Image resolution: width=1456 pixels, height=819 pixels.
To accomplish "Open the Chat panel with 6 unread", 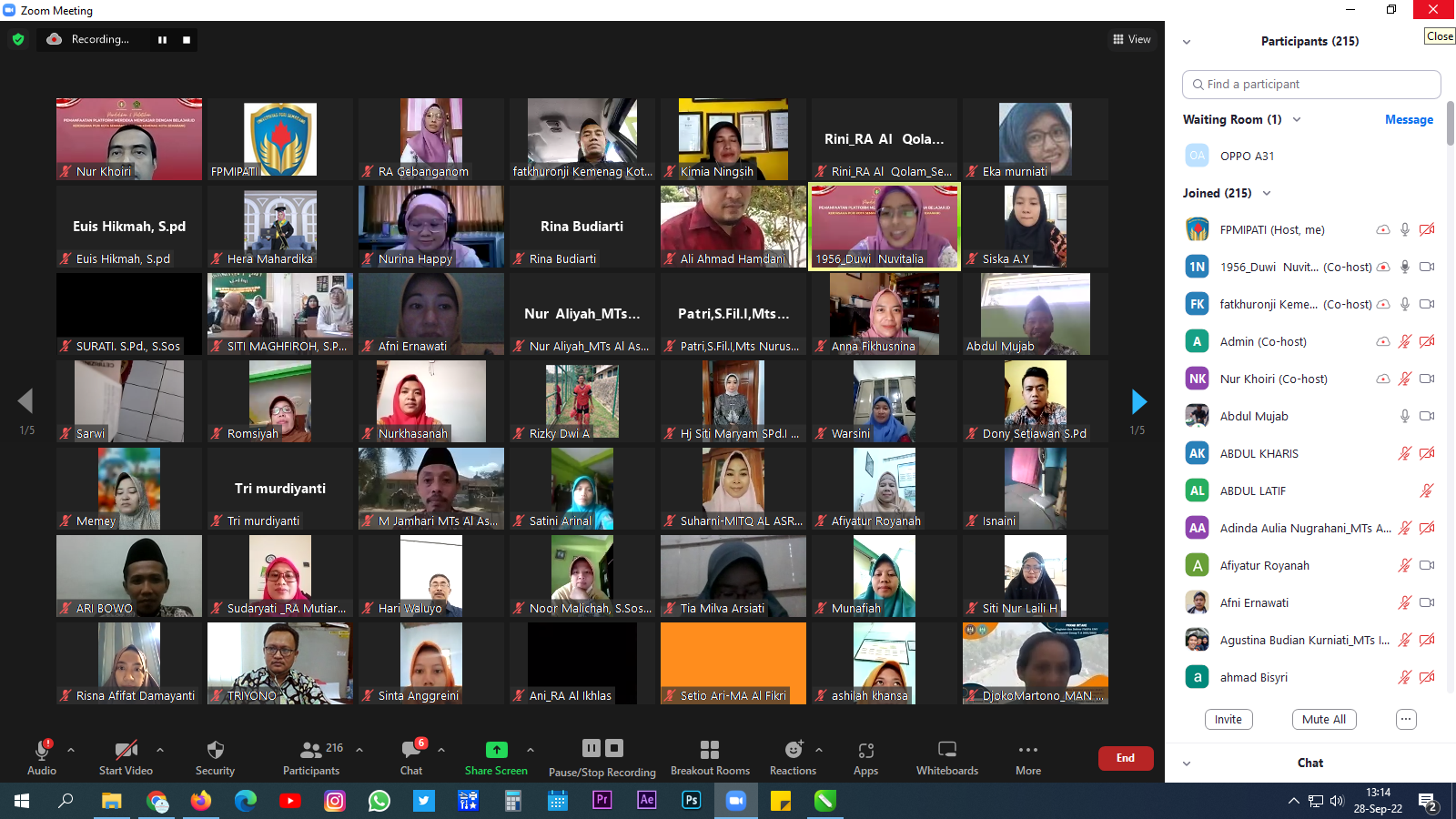I will point(411,751).
